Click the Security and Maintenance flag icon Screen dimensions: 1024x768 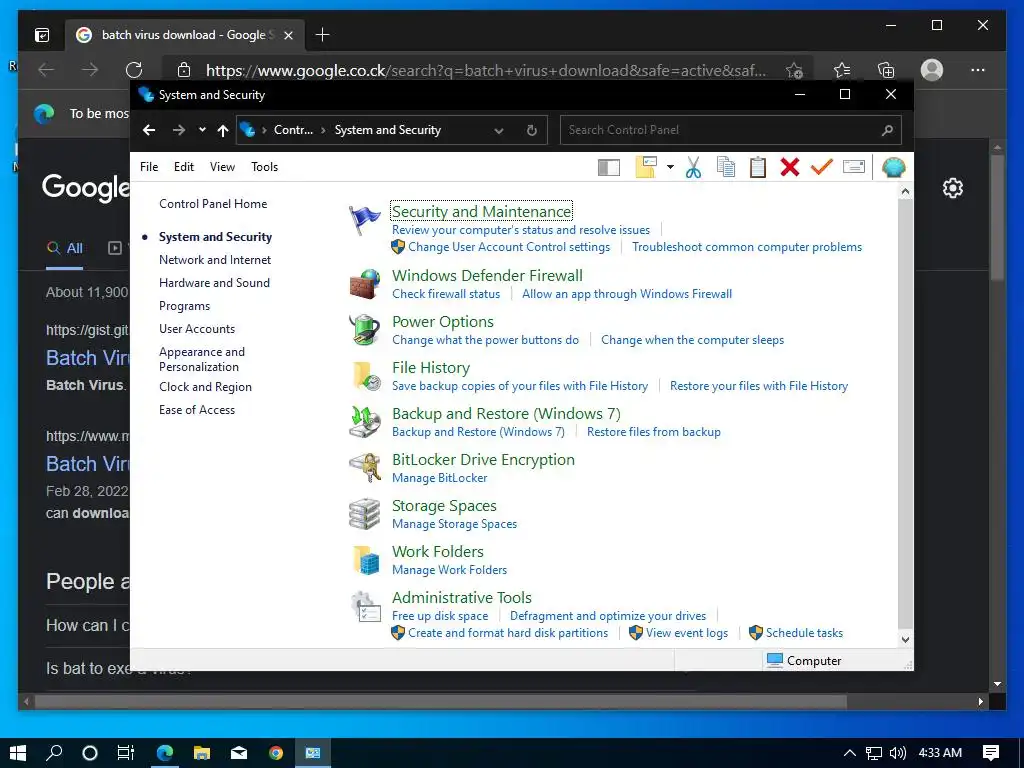click(364, 220)
